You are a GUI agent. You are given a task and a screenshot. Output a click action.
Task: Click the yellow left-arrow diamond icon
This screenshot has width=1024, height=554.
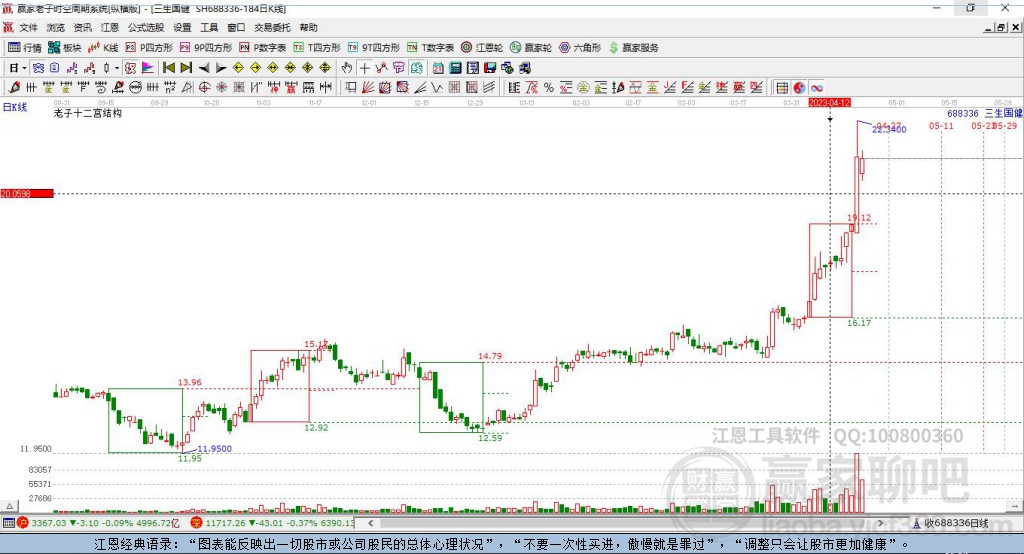(x=238, y=68)
